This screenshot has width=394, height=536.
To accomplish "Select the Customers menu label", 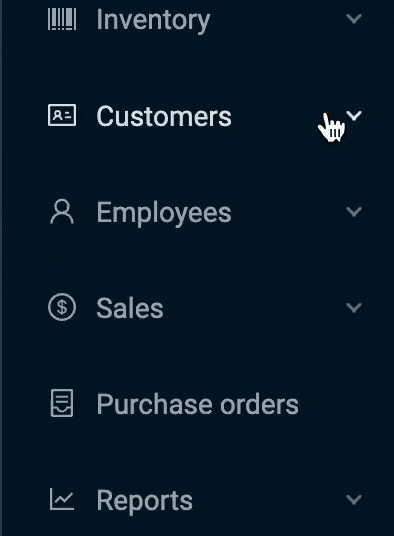I will [164, 116].
